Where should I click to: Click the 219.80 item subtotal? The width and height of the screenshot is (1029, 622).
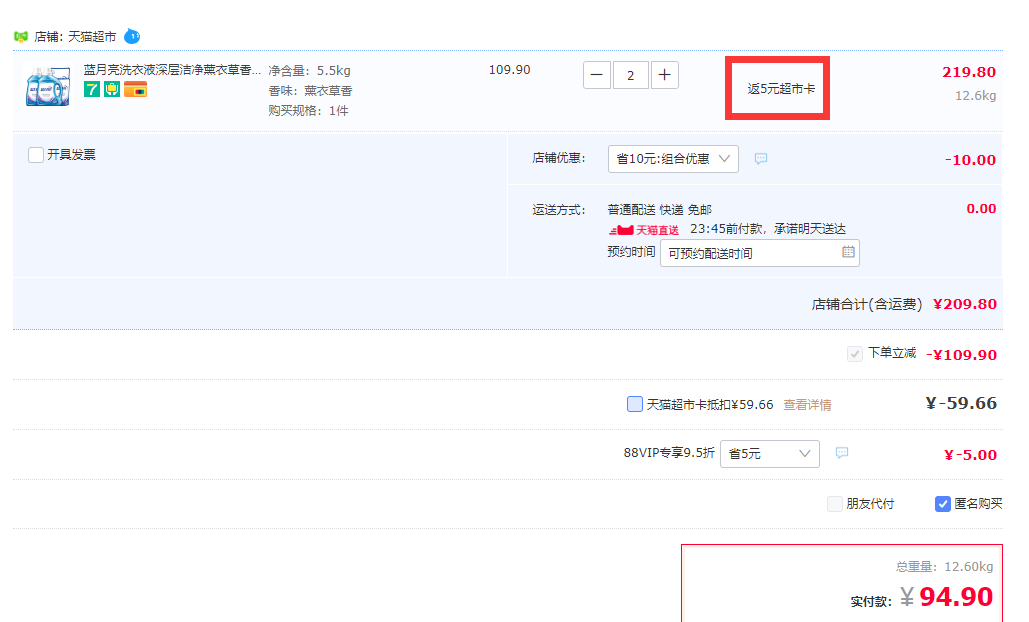coord(969,72)
